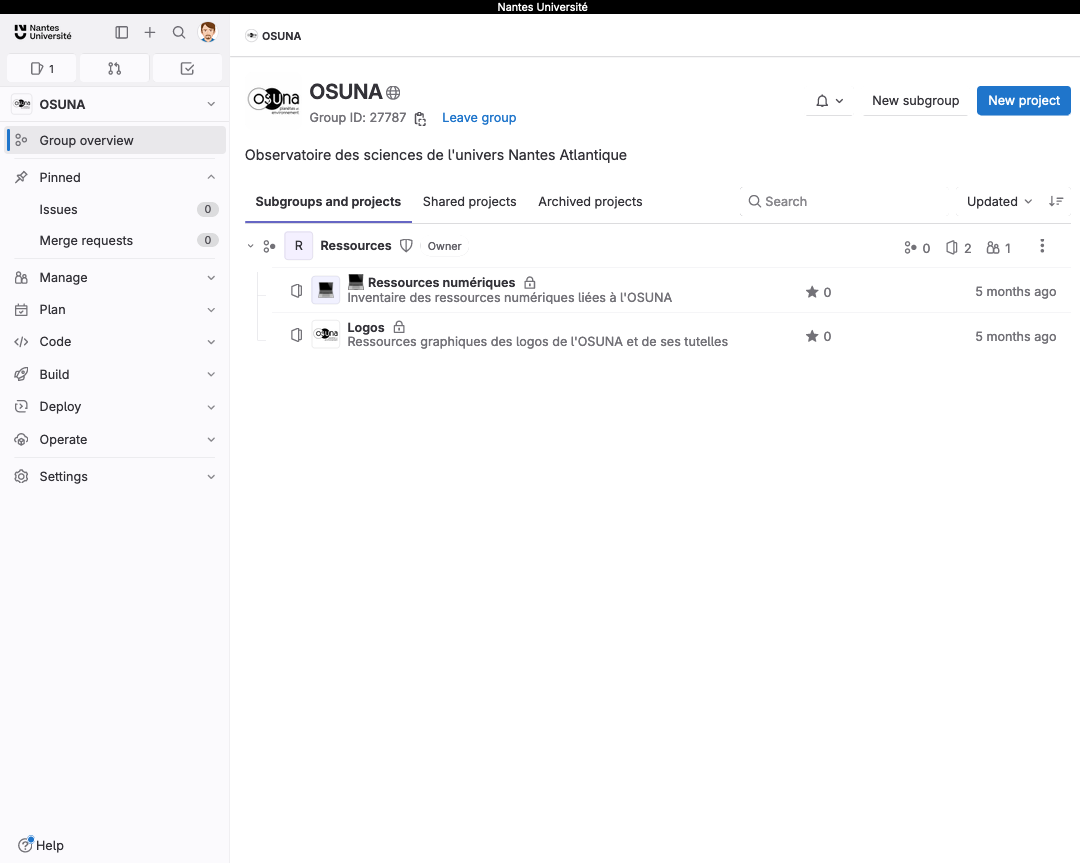Screen dimensions: 1080x863
Task: Expand the Settings menu
Action: pyautogui.click(x=115, y=477)
